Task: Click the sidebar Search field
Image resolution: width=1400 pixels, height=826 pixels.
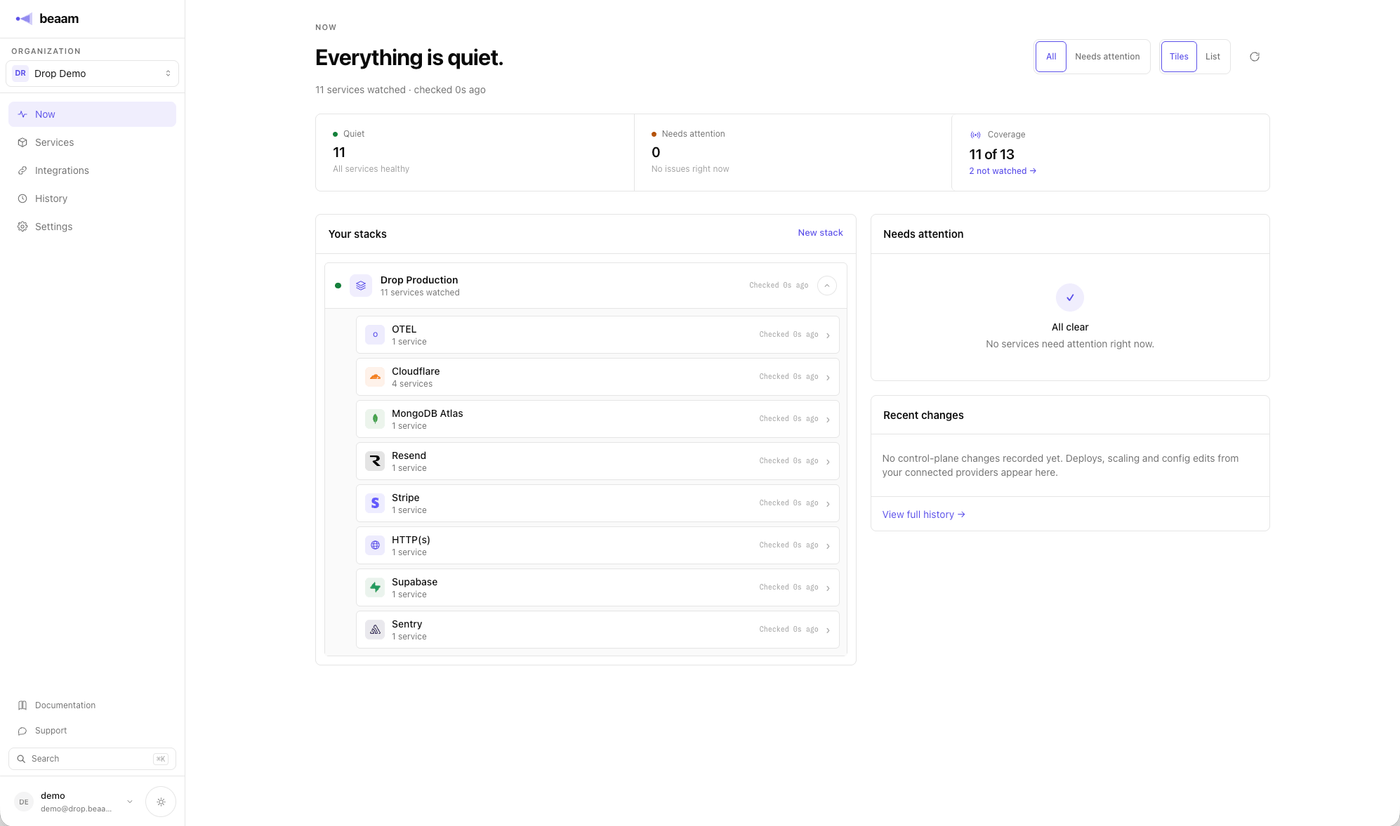Action: pyautogui.click(x=92, y=759)
